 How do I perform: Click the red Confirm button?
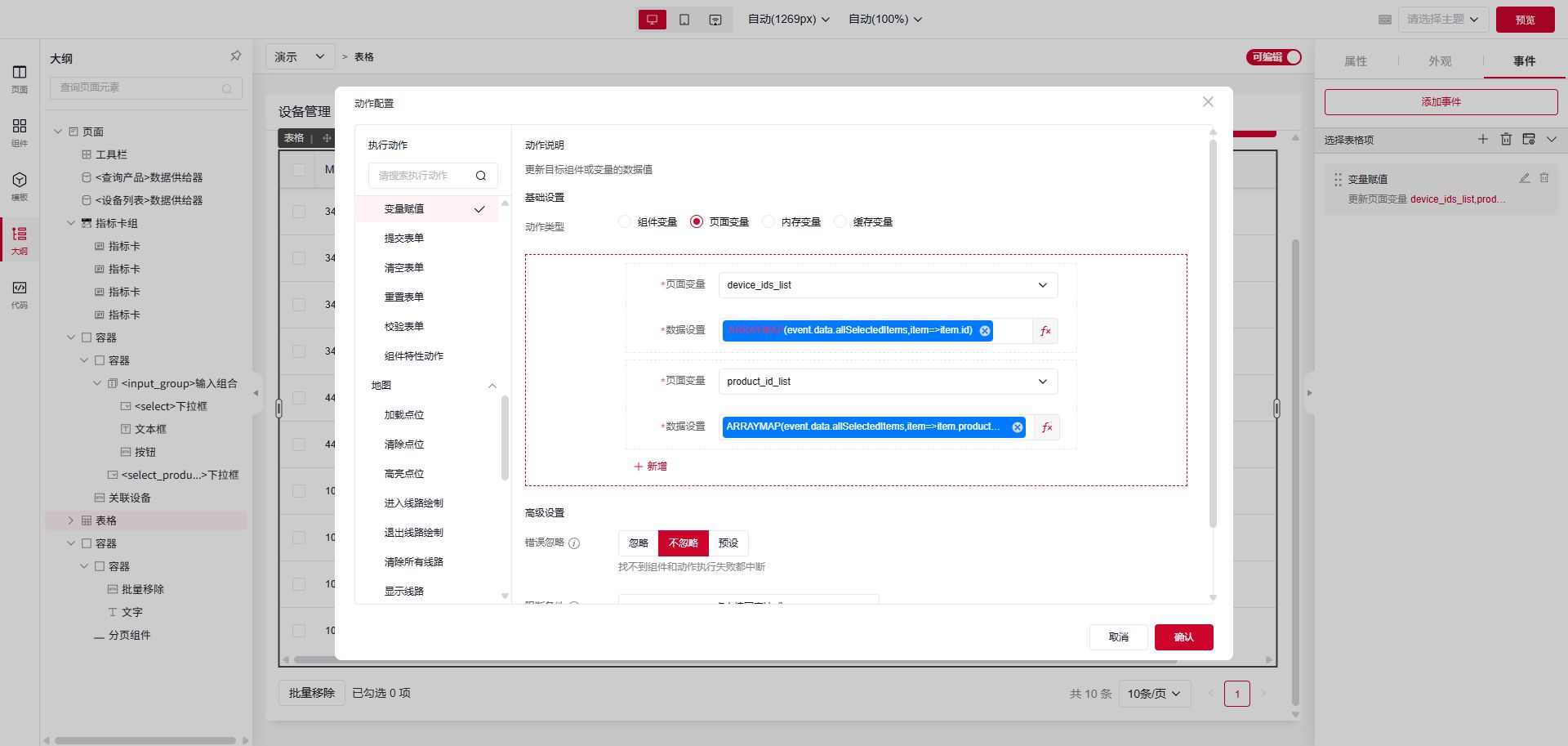(1183, 637)
